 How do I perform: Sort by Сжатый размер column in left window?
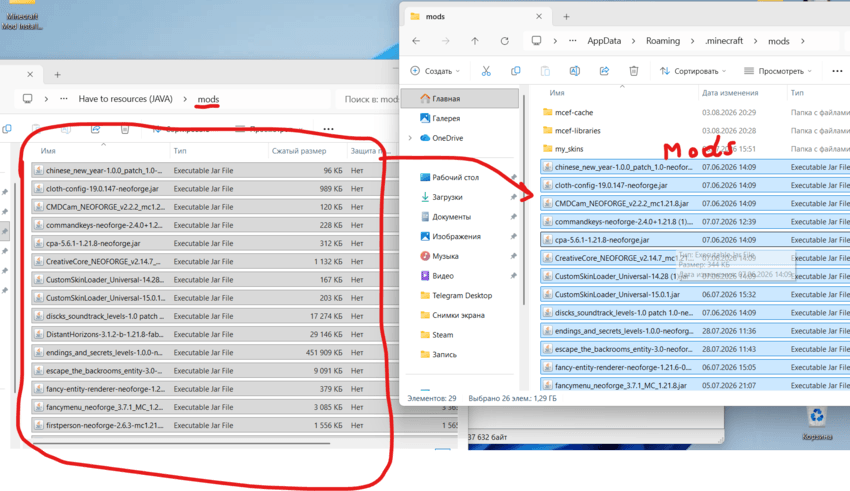[299, 151]
